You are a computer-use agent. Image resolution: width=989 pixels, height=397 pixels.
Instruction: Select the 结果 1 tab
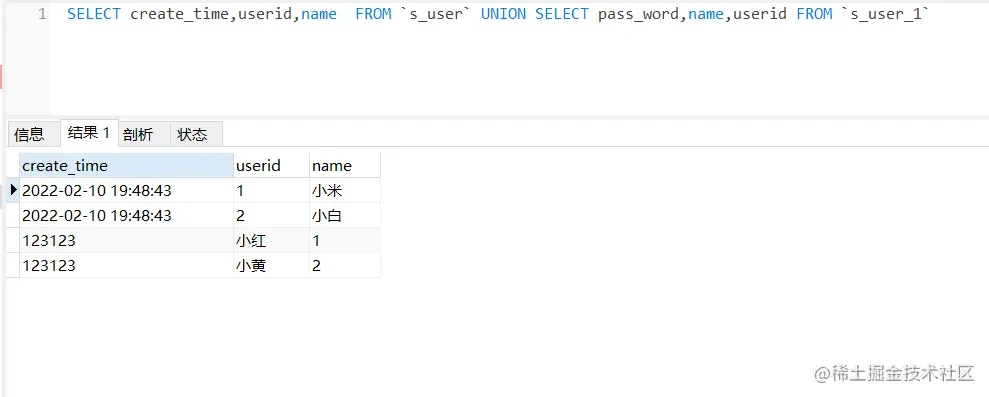coord(89,133)
